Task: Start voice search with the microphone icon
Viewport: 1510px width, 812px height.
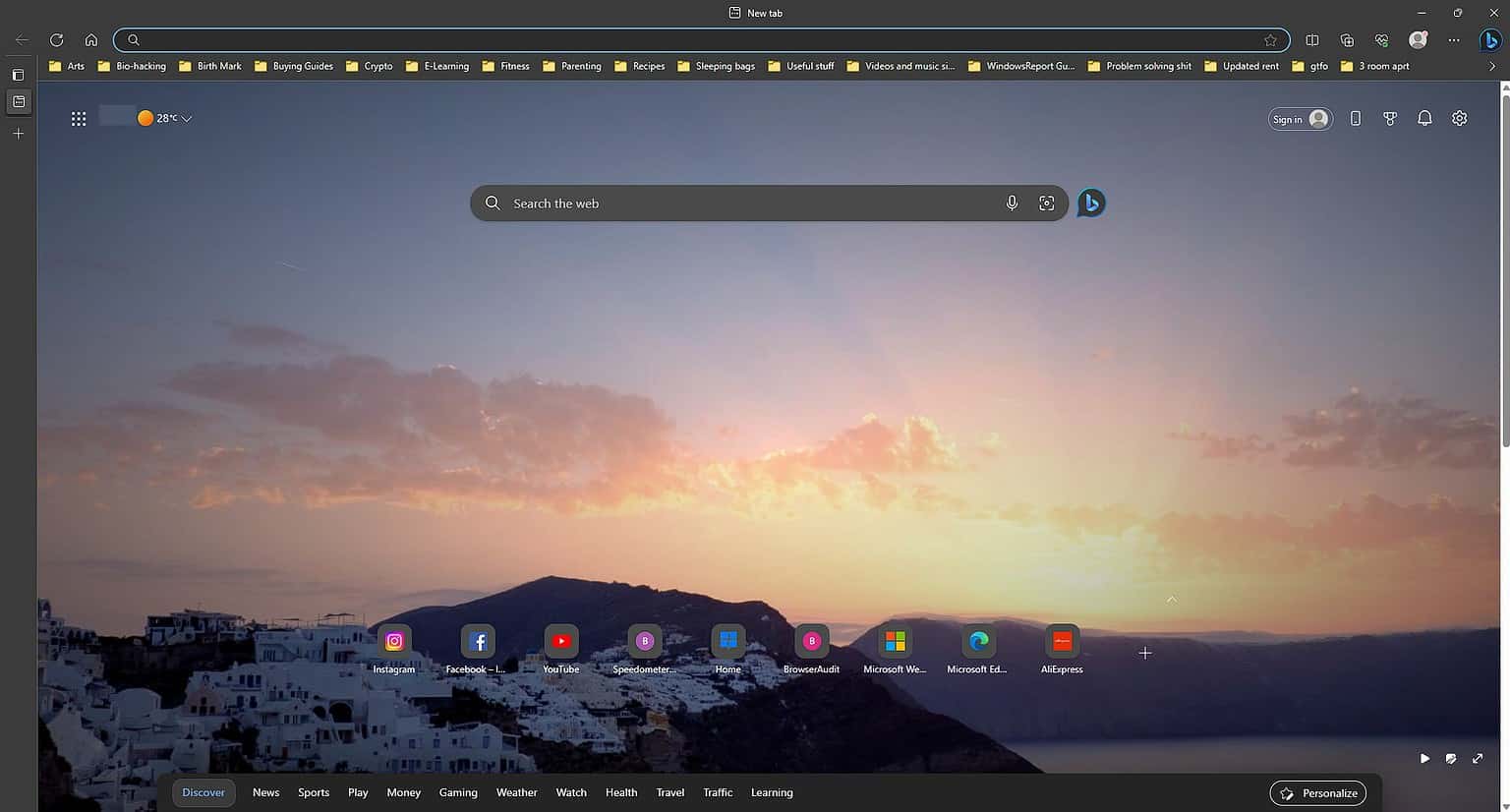Action: [x=1012, y=203]
